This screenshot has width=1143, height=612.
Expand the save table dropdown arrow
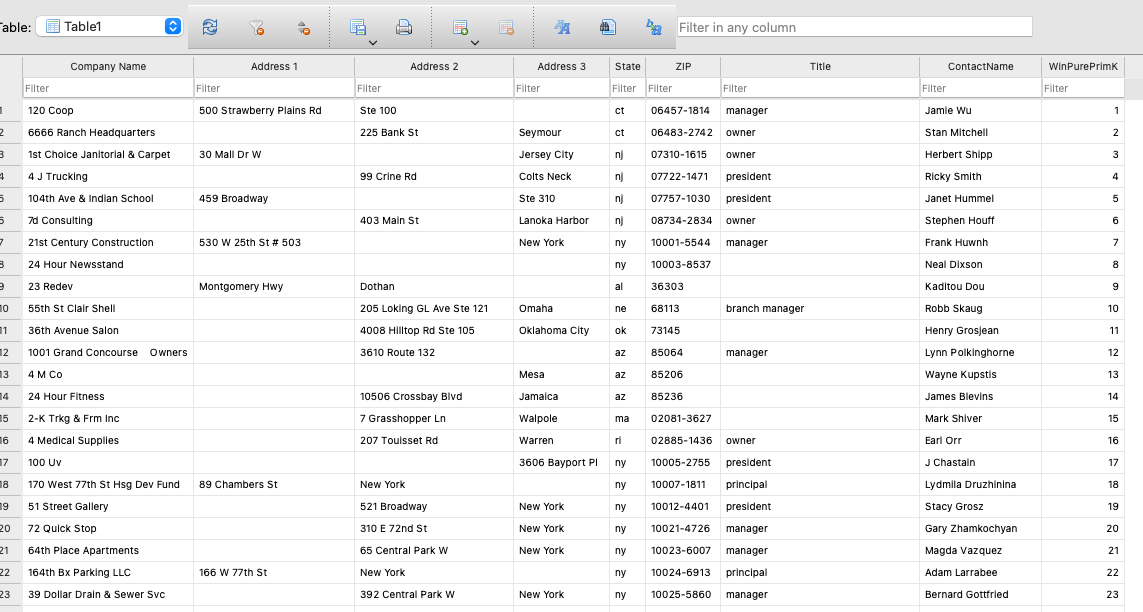(x=373, y=43)
